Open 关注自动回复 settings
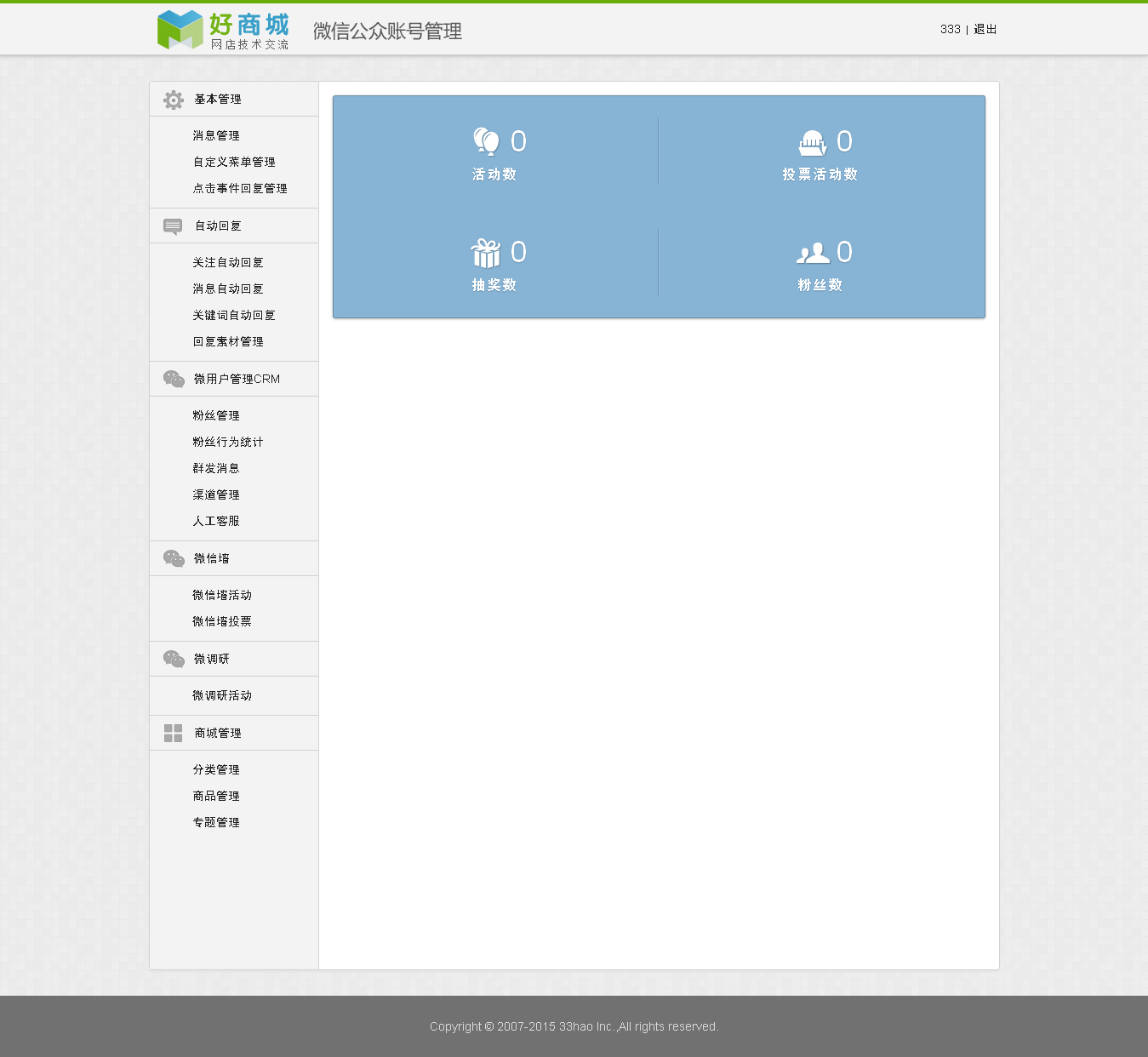 coord(228,262)
